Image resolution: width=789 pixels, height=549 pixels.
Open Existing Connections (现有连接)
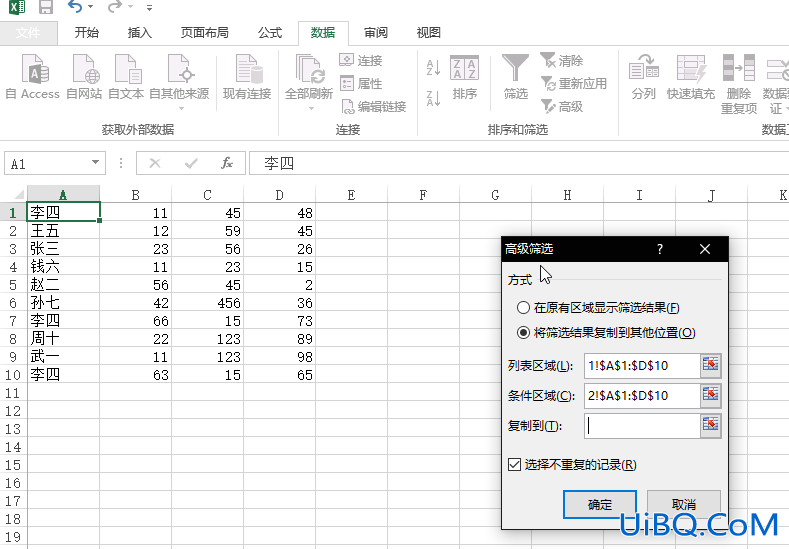click(247, 77)
